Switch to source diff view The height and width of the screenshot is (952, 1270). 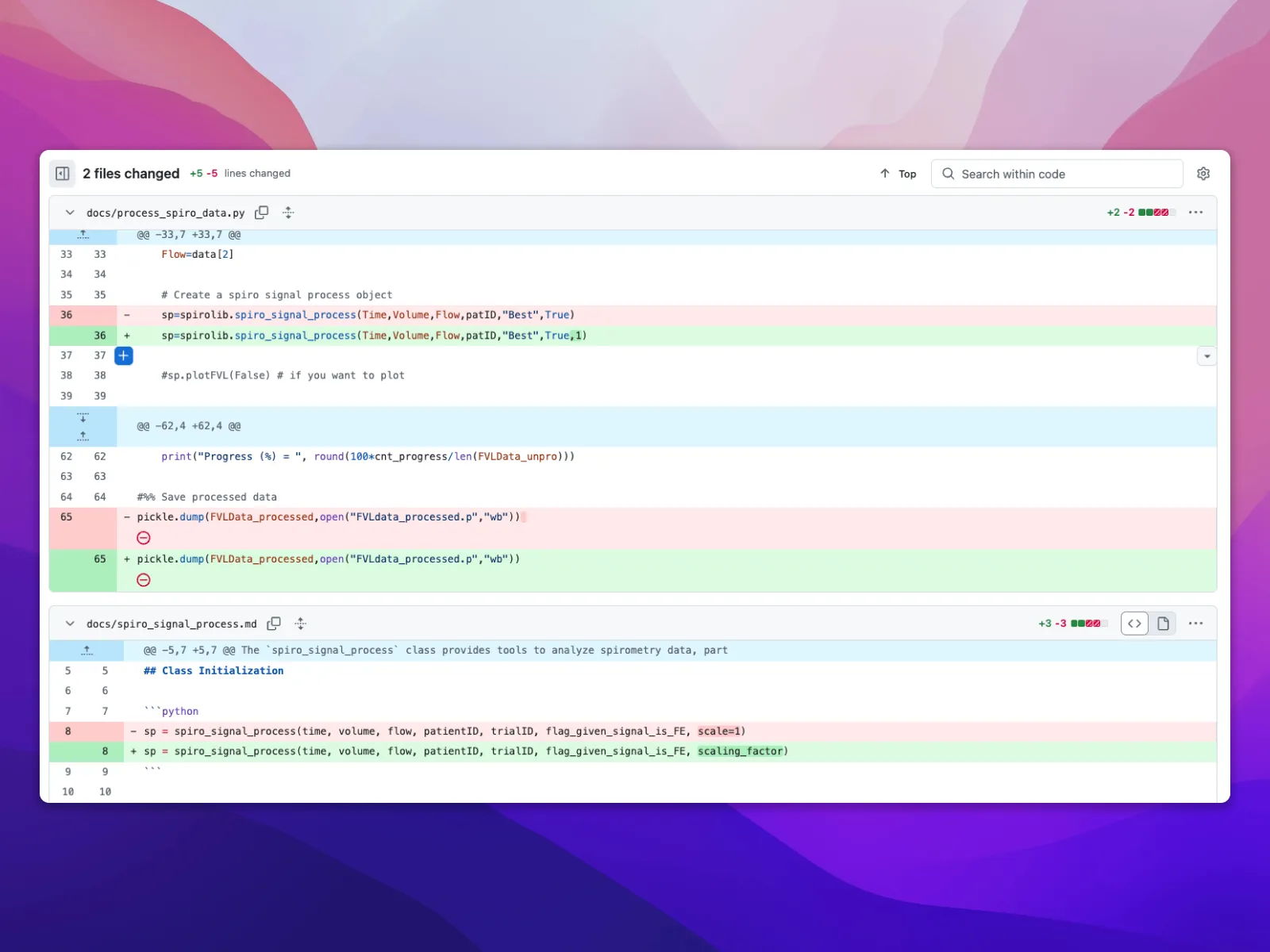[1134, 624]
